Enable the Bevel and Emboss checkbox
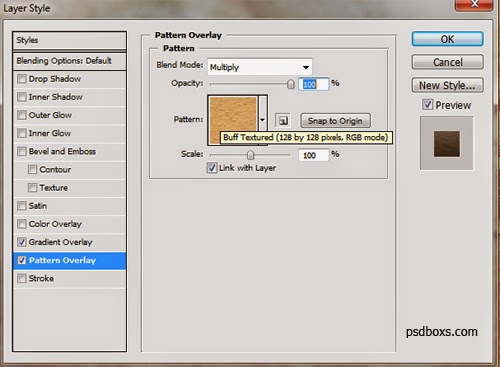 (22, 151)
